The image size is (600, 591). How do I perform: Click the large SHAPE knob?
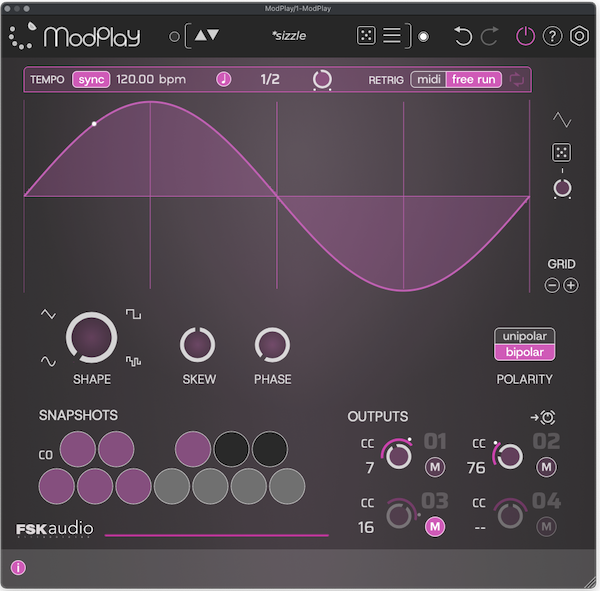click(x=91, y=338)
